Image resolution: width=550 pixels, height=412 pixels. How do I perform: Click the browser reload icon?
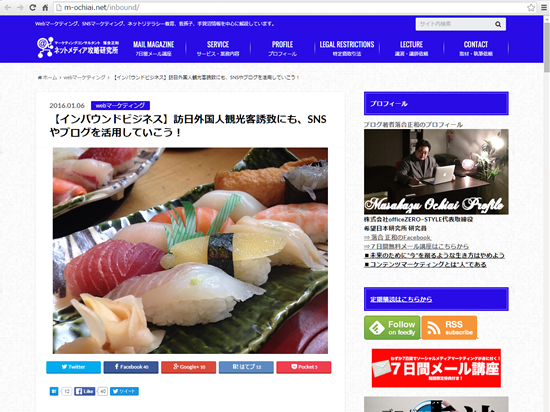click(32, 7)
